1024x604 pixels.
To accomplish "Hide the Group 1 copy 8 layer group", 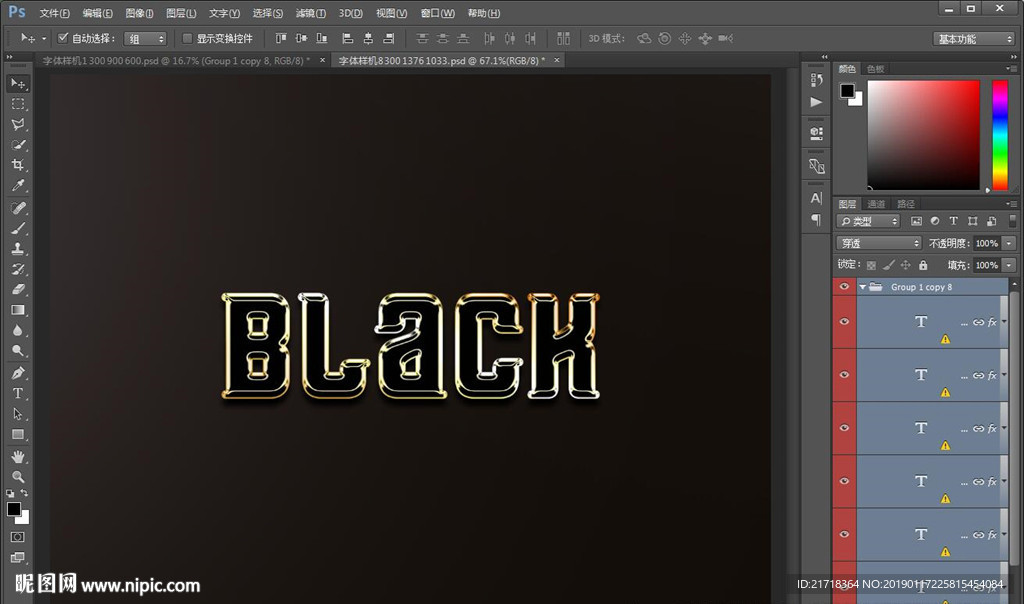I will 844,287.
